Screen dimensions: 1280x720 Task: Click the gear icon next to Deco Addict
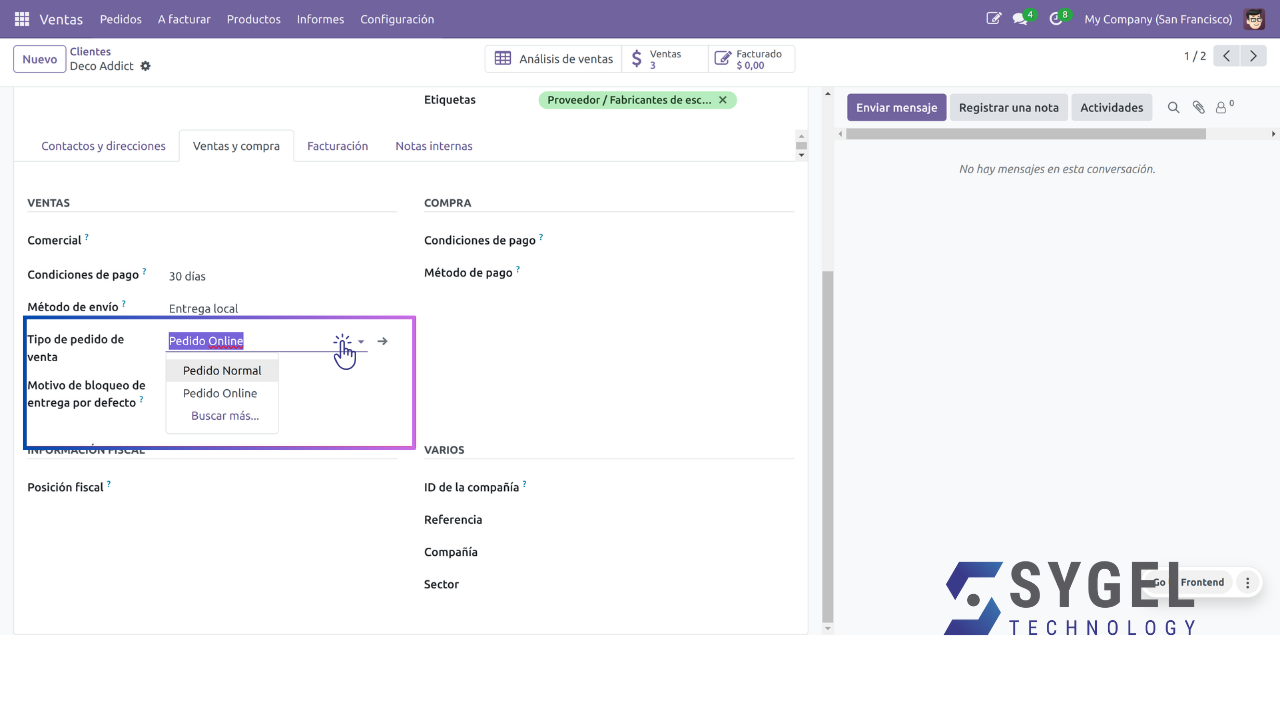click(x=145, y=66)
